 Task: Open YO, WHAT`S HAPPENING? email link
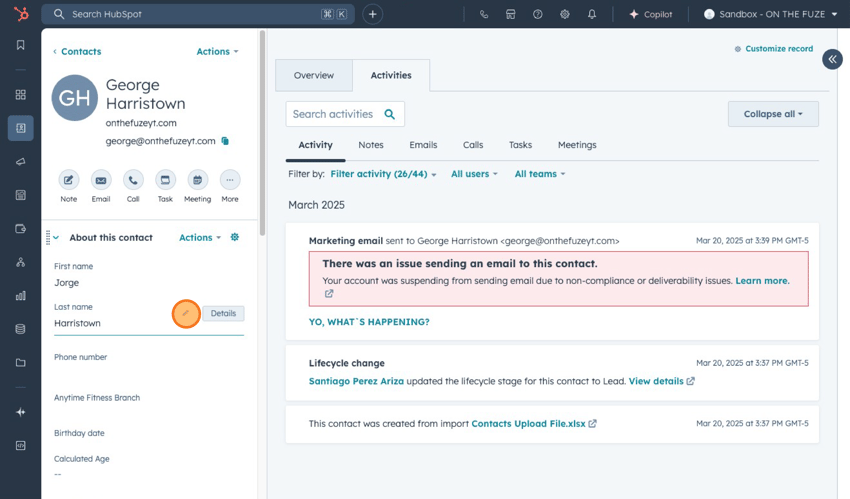coord(369,322)
